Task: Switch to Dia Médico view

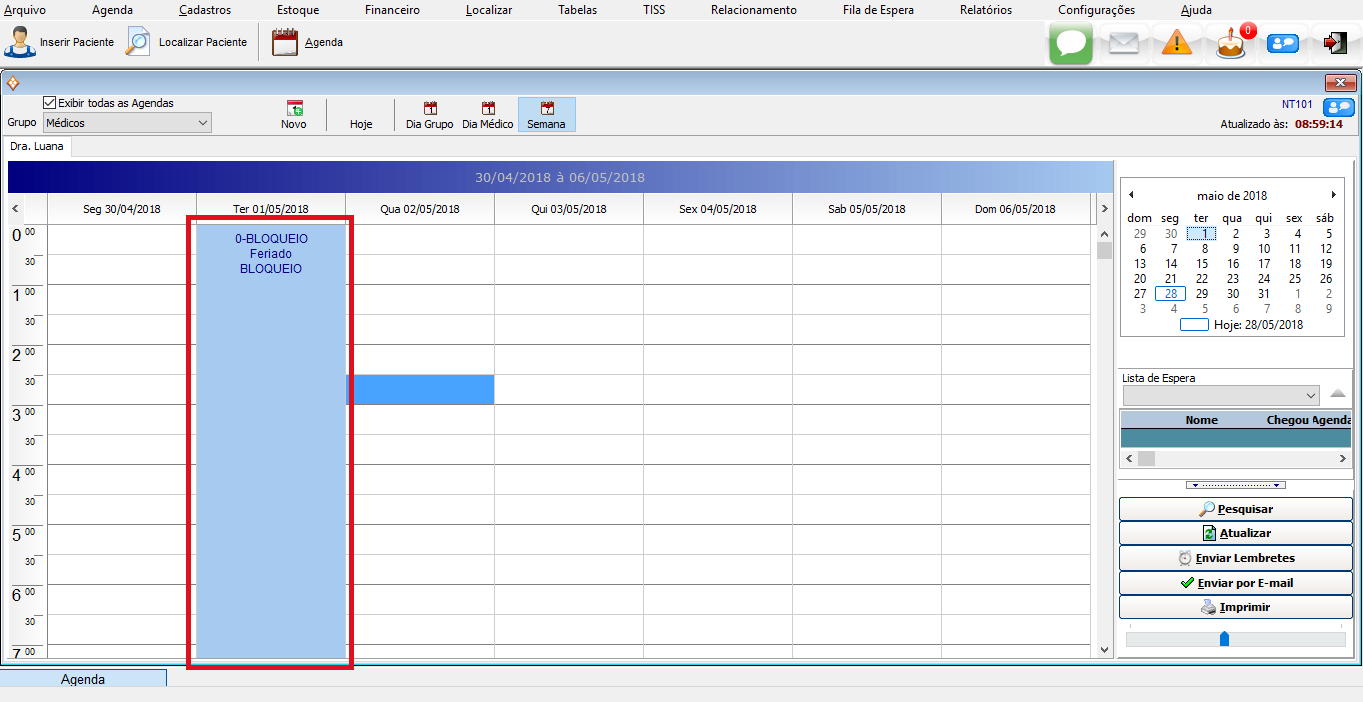Action: coord(487,115)
